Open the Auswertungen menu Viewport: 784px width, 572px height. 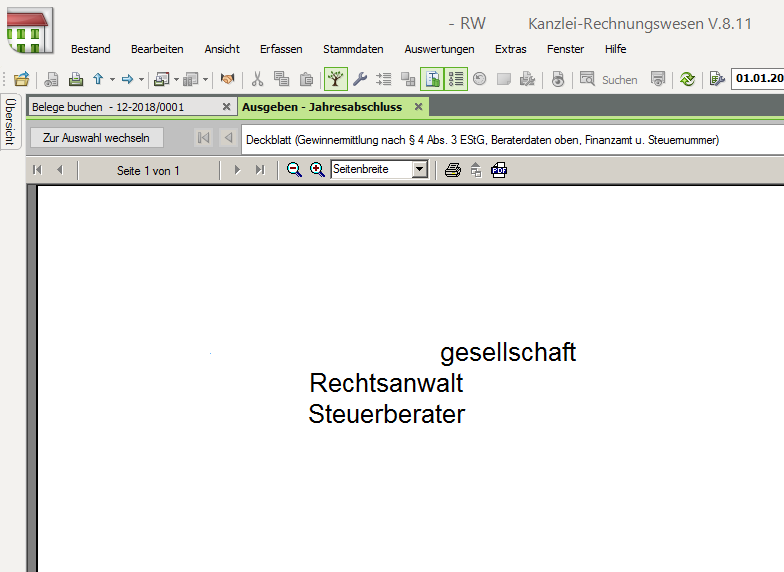(x=439, y=49)
